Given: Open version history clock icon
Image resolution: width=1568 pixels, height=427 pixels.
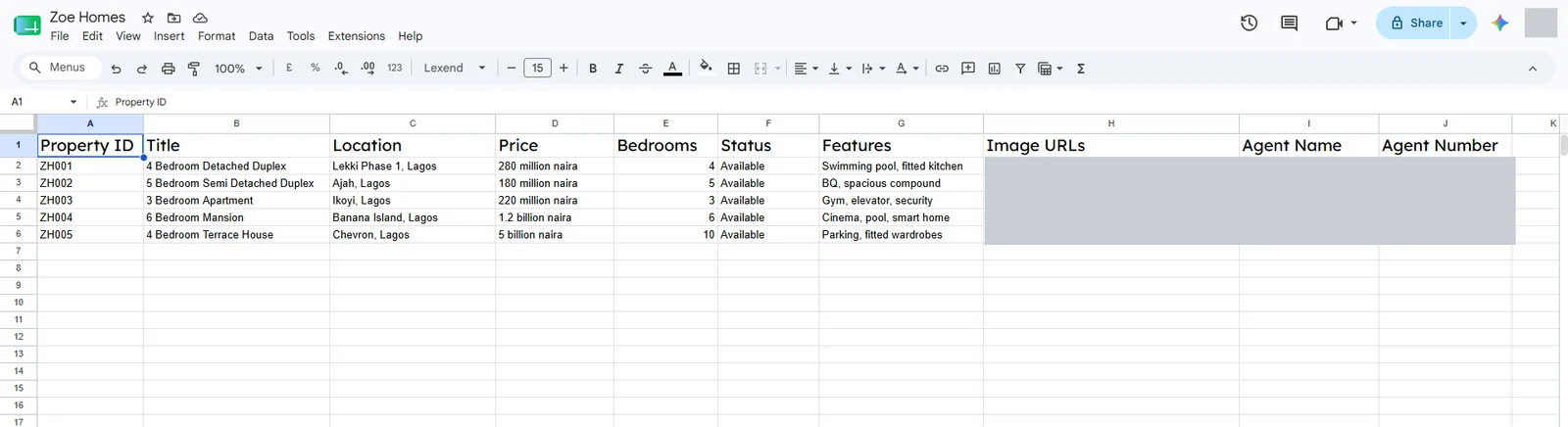Looking at the screenshot, I should (1249, 23).
